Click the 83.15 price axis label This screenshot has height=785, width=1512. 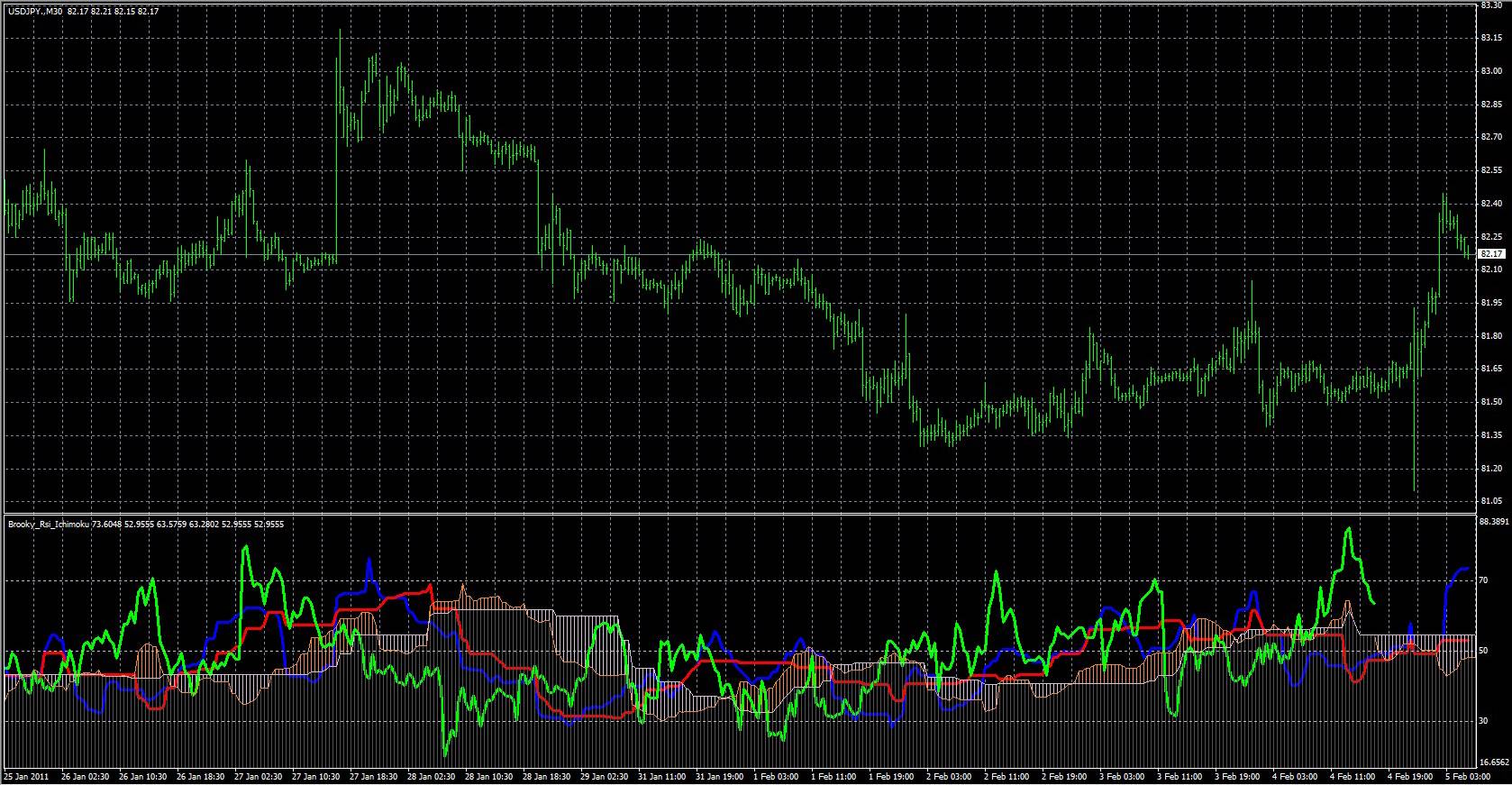click(x=1490, y=38)
